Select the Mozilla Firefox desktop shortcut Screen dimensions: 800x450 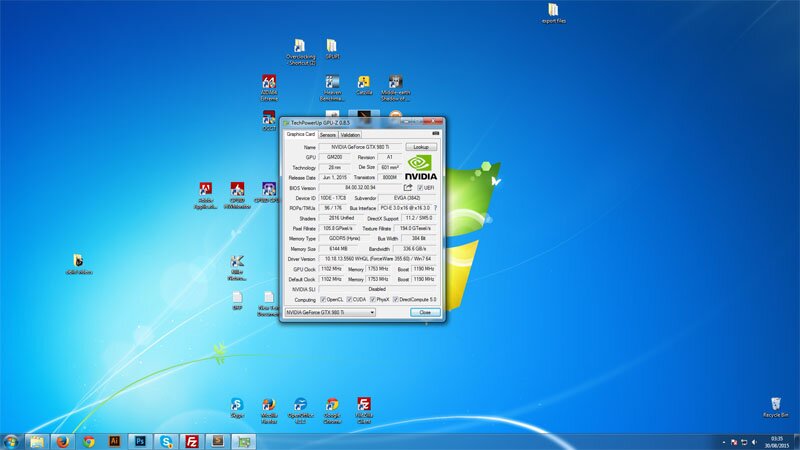pos(269,411)
